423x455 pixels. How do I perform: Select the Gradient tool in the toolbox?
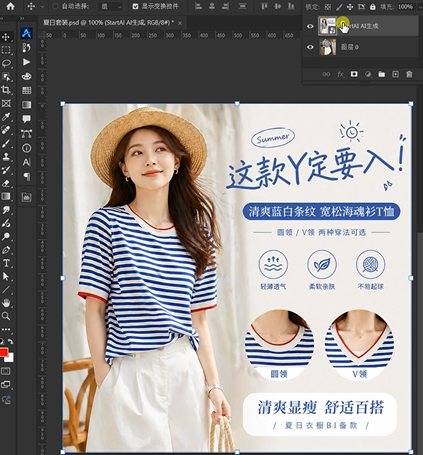pyautogui.click(x=6, y=196)
